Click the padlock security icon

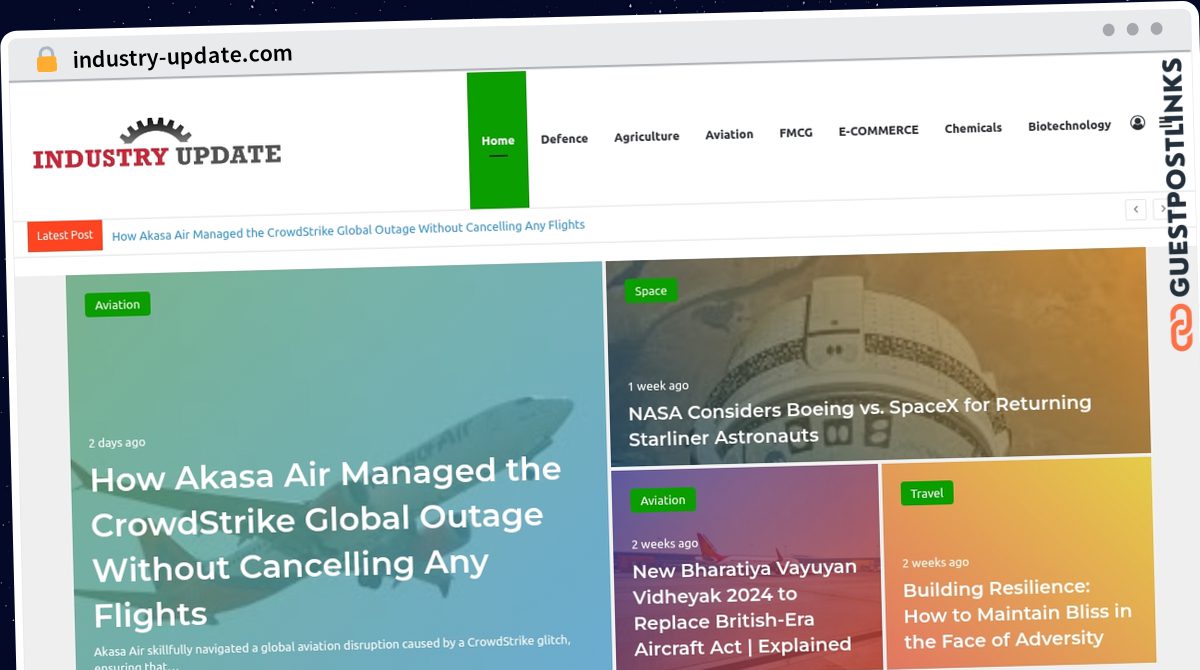click(x=46, y=60)
